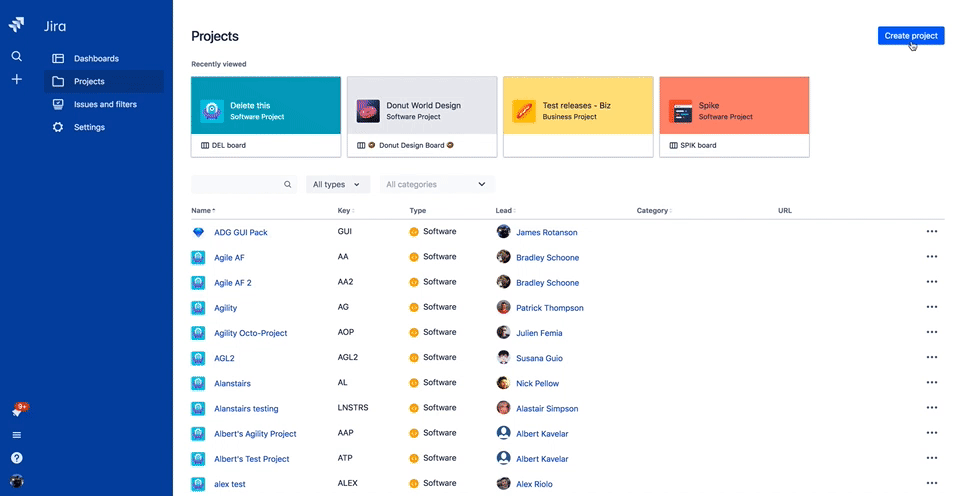Open more actions for Agile AF 2 row

click(932, 282)
